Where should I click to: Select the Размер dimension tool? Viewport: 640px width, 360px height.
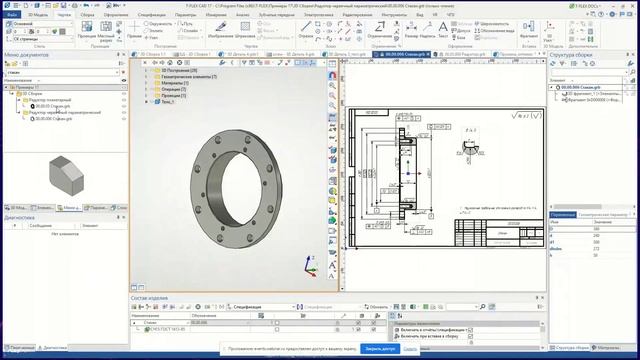coord(411,30)
